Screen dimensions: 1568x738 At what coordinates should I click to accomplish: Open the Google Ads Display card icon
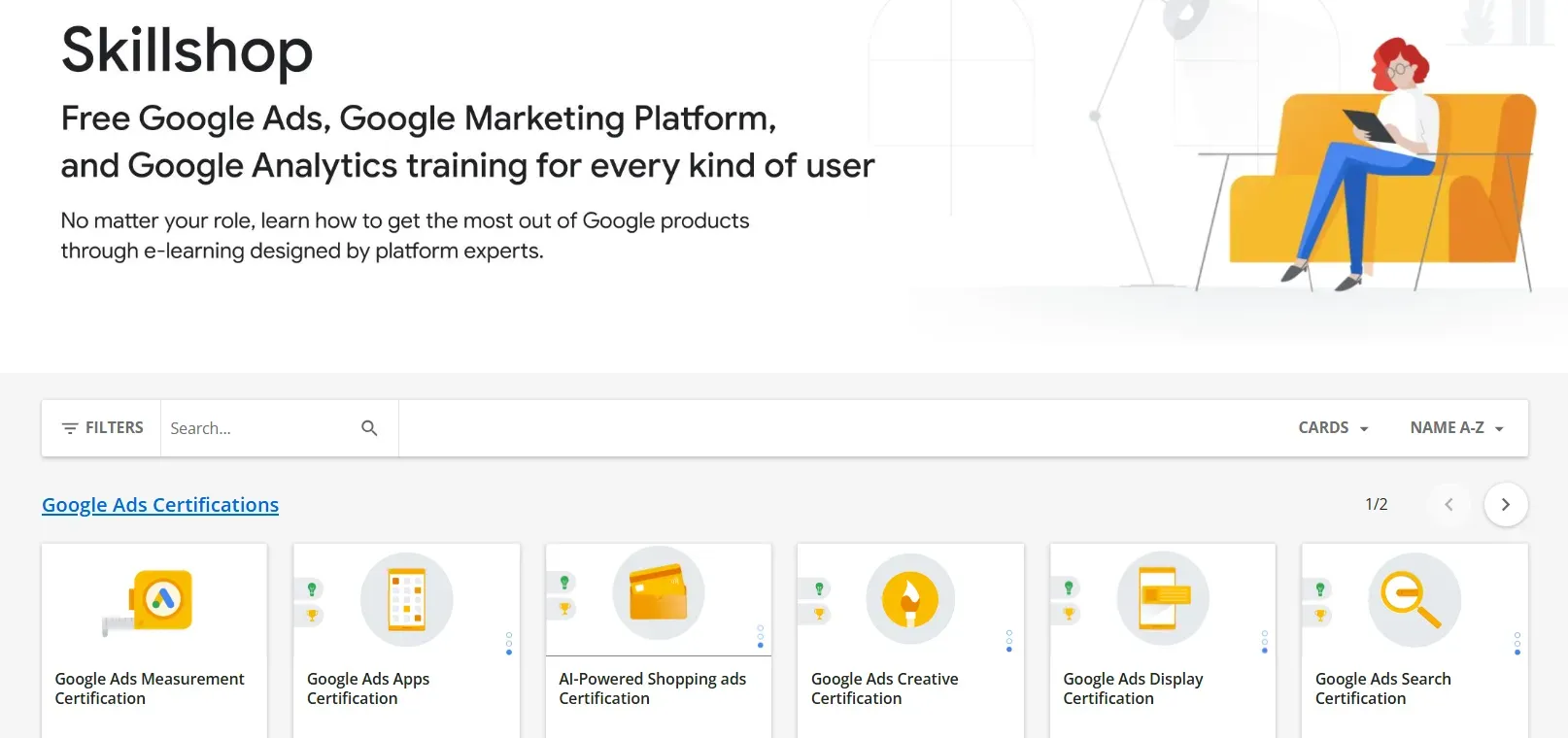(x=1162, y=599)
